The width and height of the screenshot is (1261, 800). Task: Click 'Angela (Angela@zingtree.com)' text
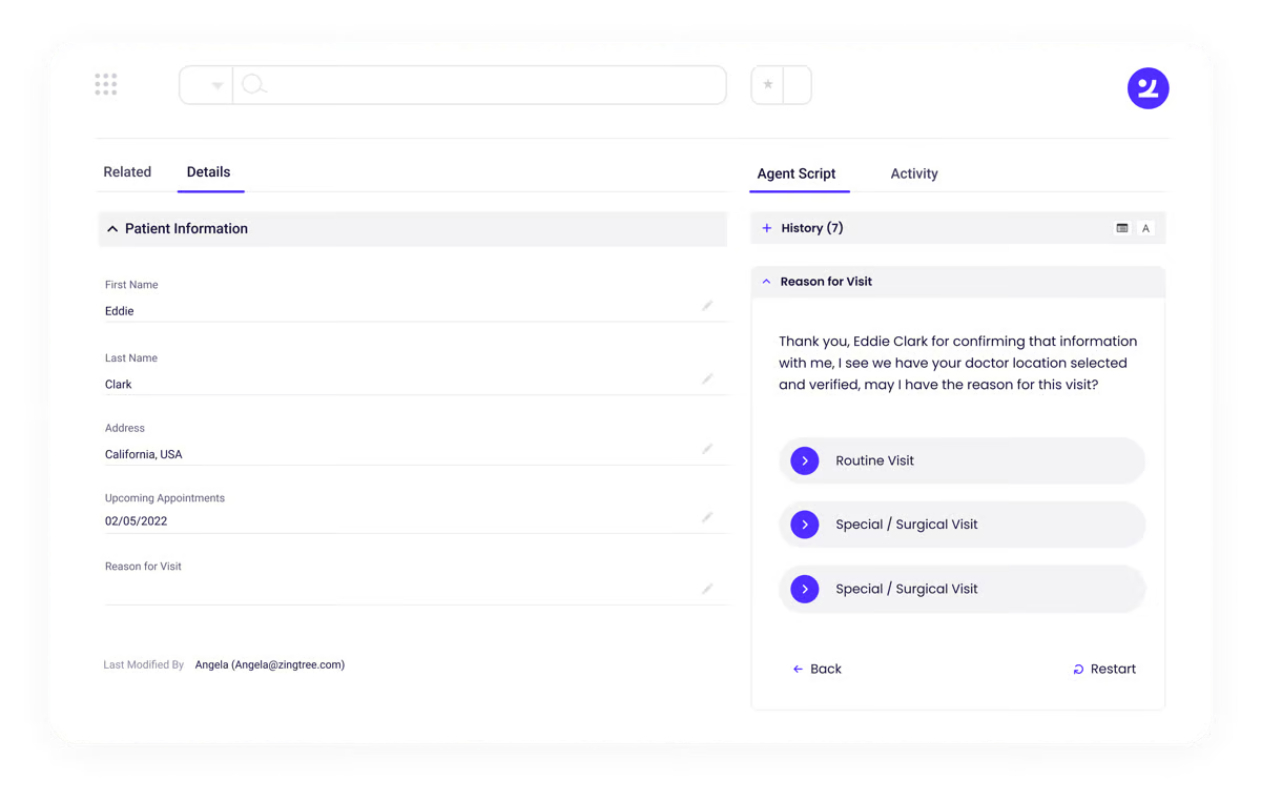point(270,664)
